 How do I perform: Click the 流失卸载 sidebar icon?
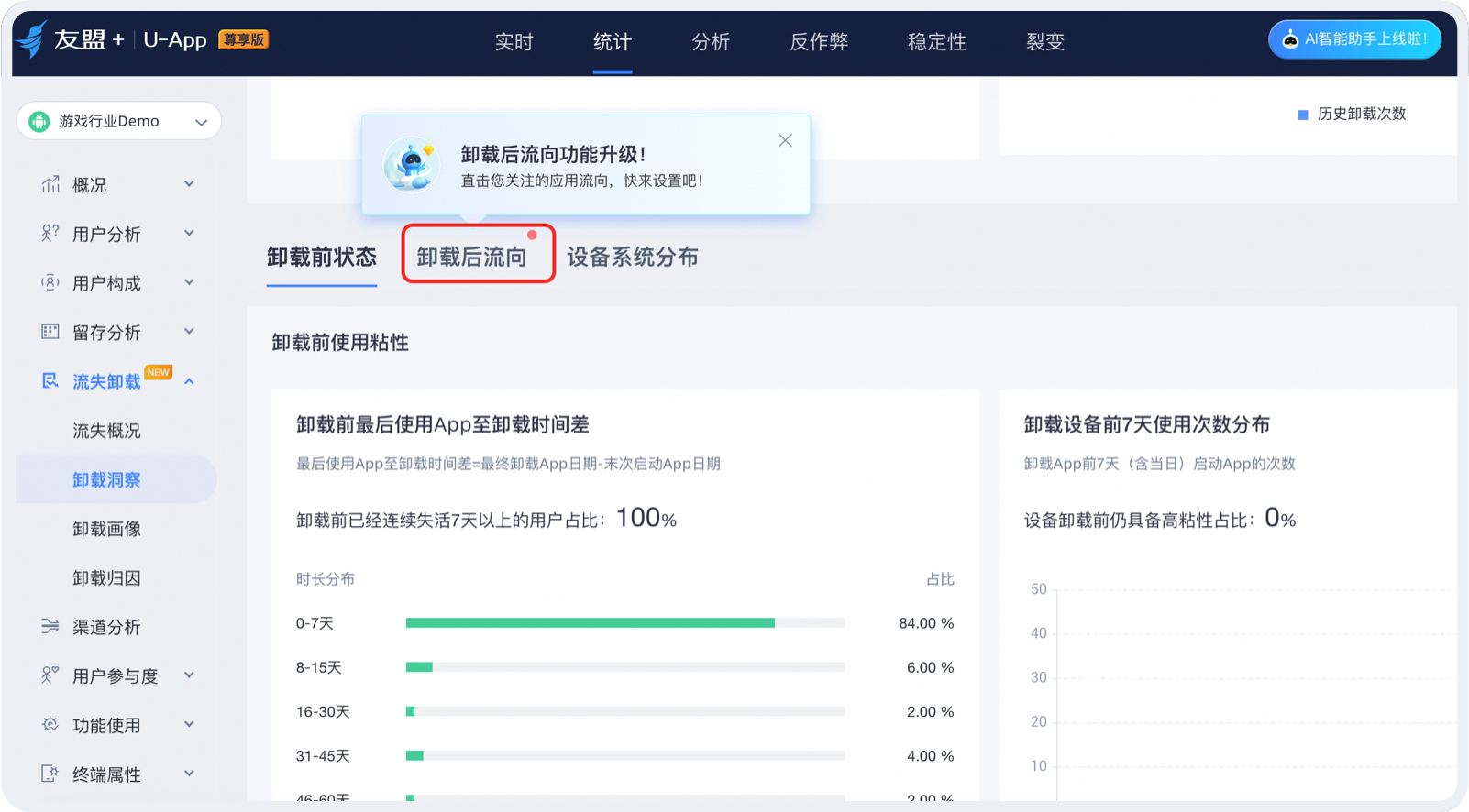click(x=50, y=380)
